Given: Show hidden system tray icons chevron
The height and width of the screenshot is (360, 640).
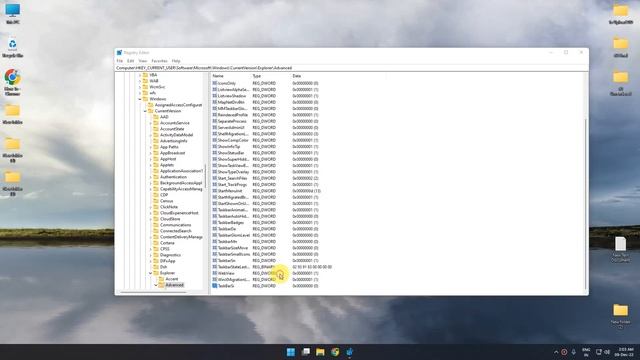Looking at the screenshot, I should click(x=556, y=352).
